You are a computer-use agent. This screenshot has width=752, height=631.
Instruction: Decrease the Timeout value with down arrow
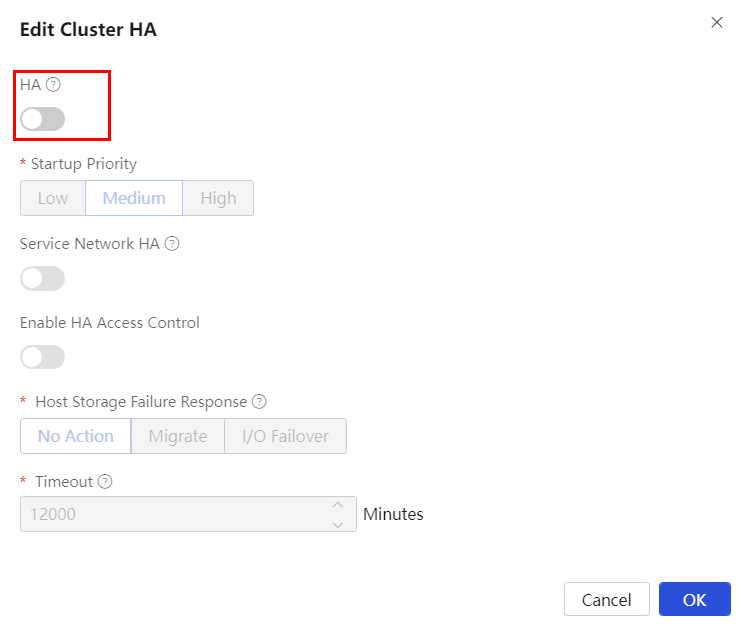click(338, 525)
